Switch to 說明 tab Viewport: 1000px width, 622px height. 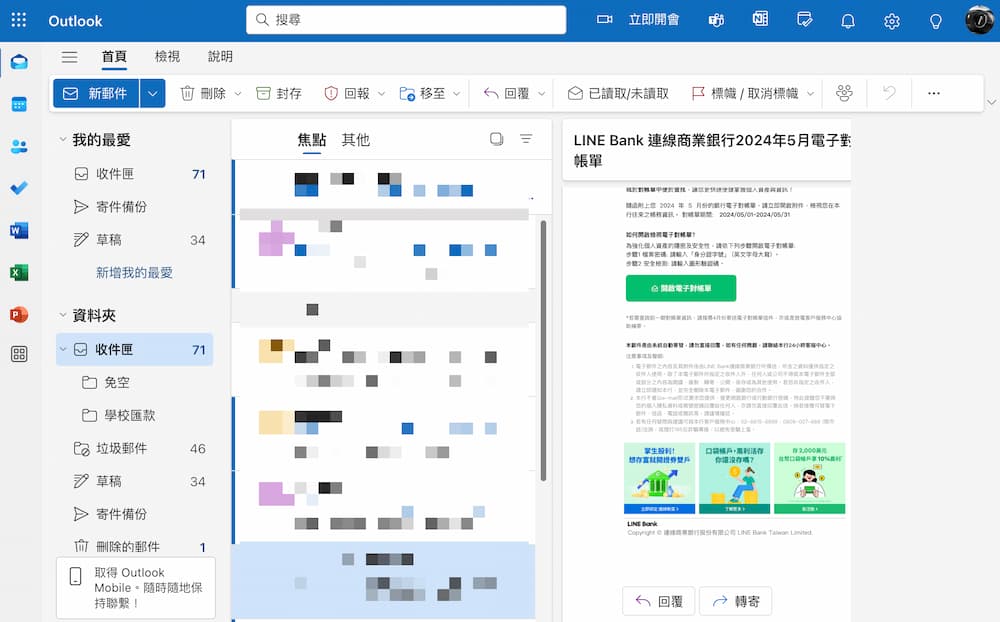[220, 57]
